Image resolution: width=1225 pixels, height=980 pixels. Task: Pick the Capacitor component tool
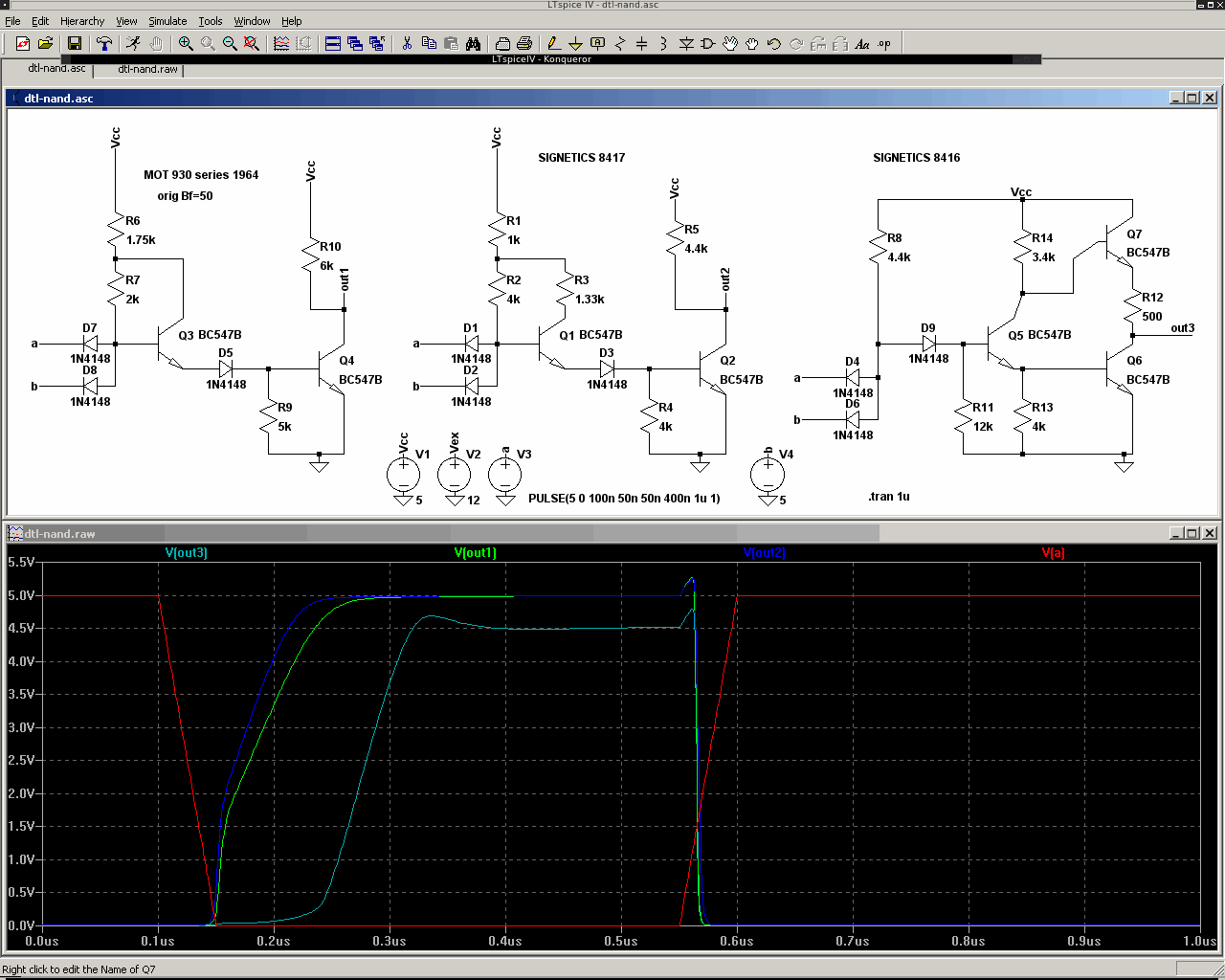click(641, 43)
